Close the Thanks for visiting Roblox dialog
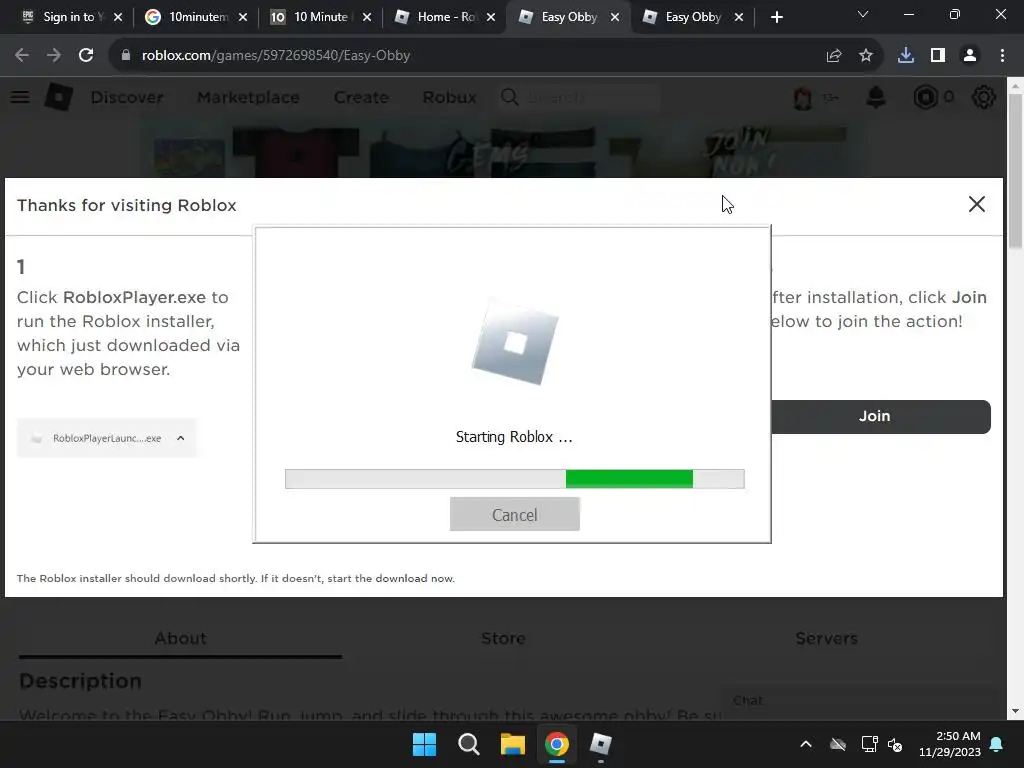1024x768 pixels. 976,204
